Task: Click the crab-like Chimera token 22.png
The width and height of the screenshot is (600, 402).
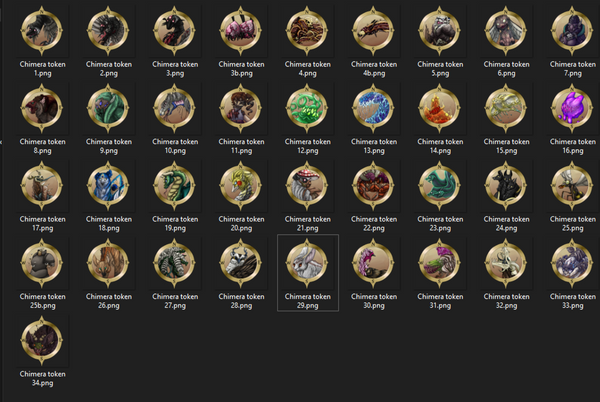Action: (373, 186)
